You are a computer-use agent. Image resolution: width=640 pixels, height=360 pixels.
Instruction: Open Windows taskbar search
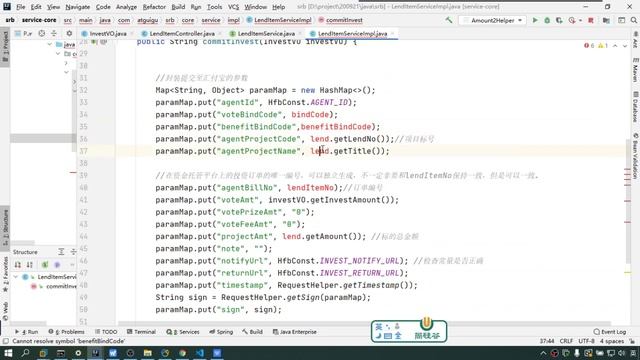[25, 353]
